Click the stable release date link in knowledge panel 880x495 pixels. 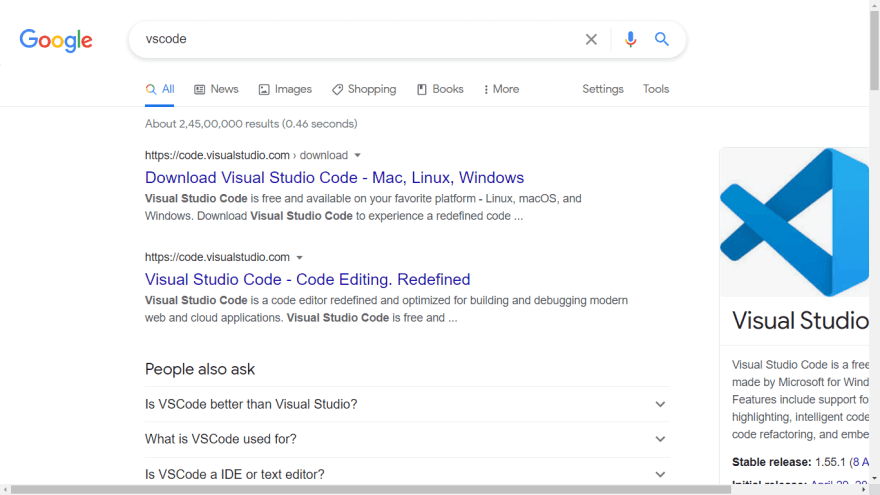[861, 462]
